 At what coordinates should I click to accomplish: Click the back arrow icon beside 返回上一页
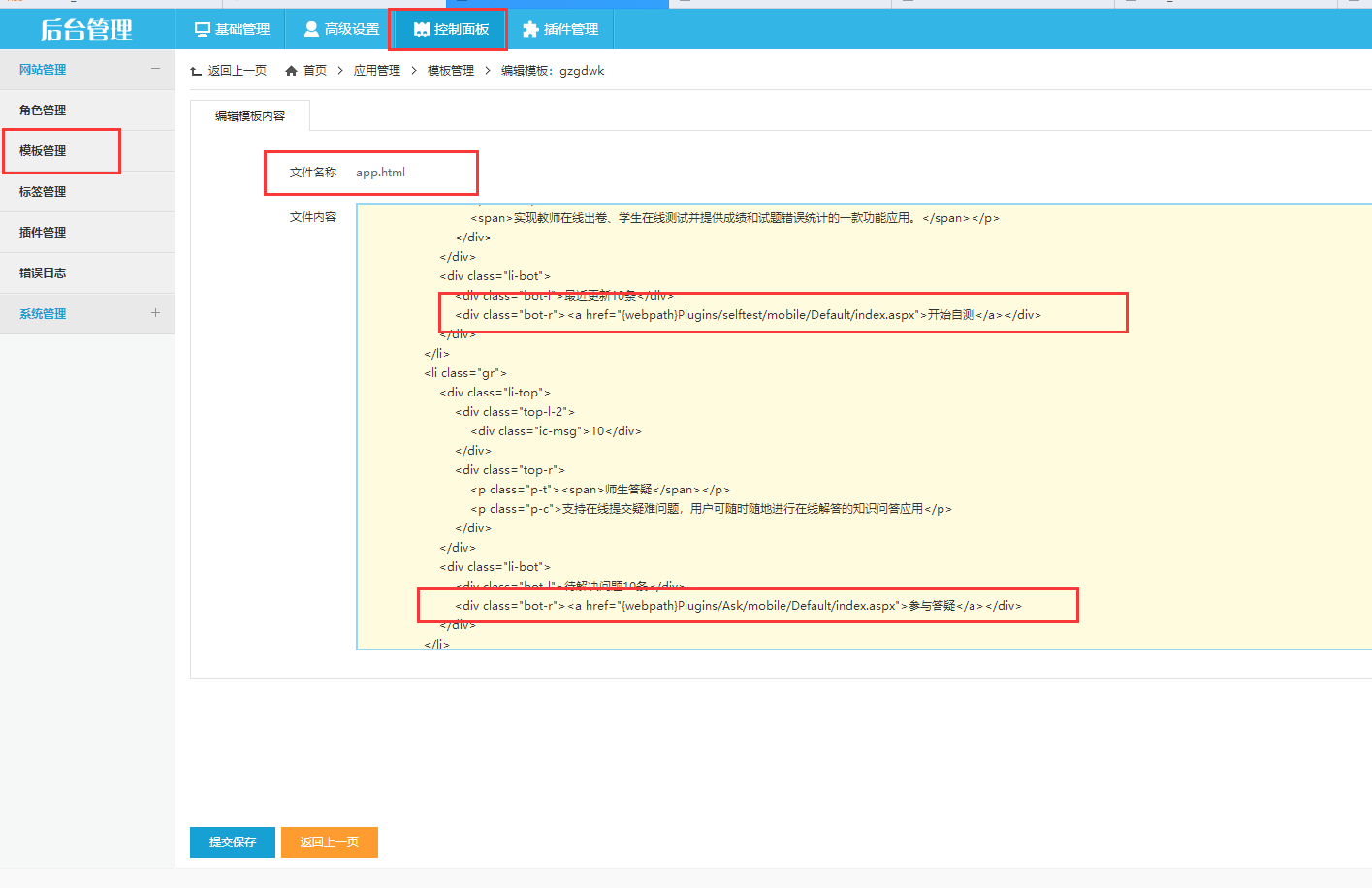[196, 71]
